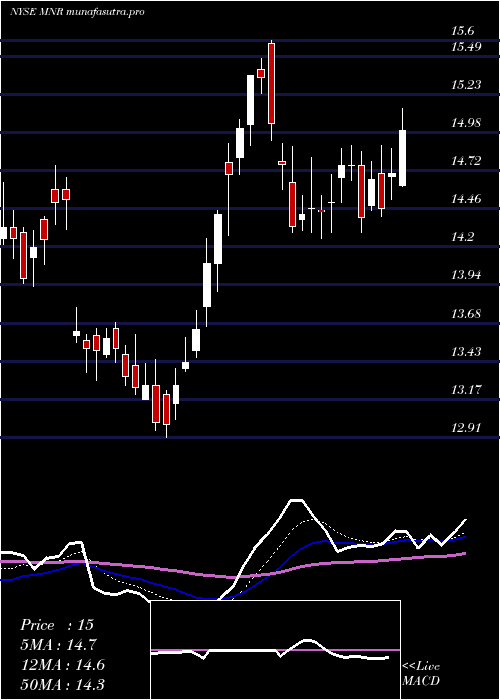
Task: Click the 50MA : 14.3 readout
Action: point(62,684)
